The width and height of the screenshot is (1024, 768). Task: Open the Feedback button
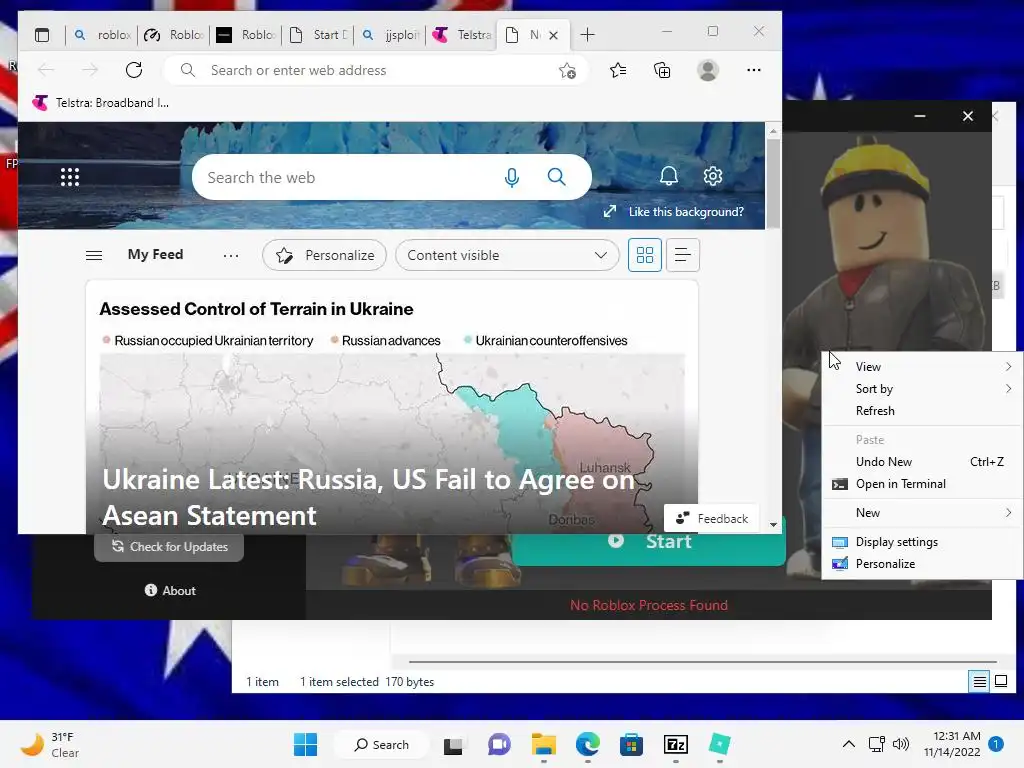click(x=711, y=519)
